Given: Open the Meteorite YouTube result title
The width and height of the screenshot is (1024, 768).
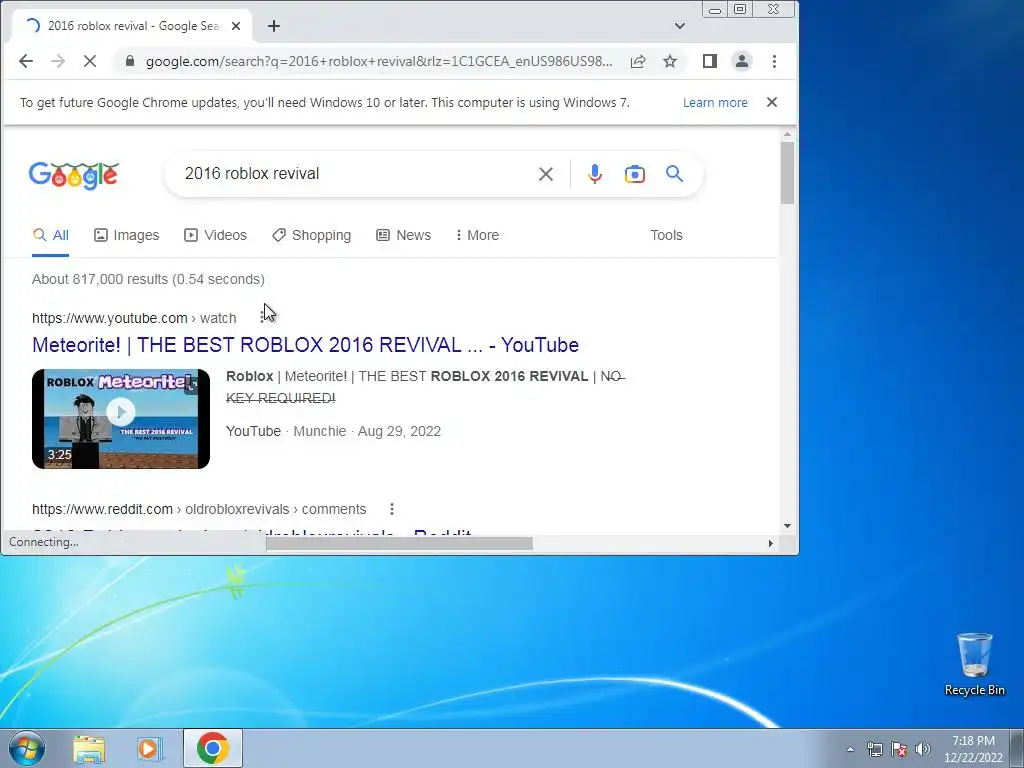Looking at the screenshot, I should [306, 345].
